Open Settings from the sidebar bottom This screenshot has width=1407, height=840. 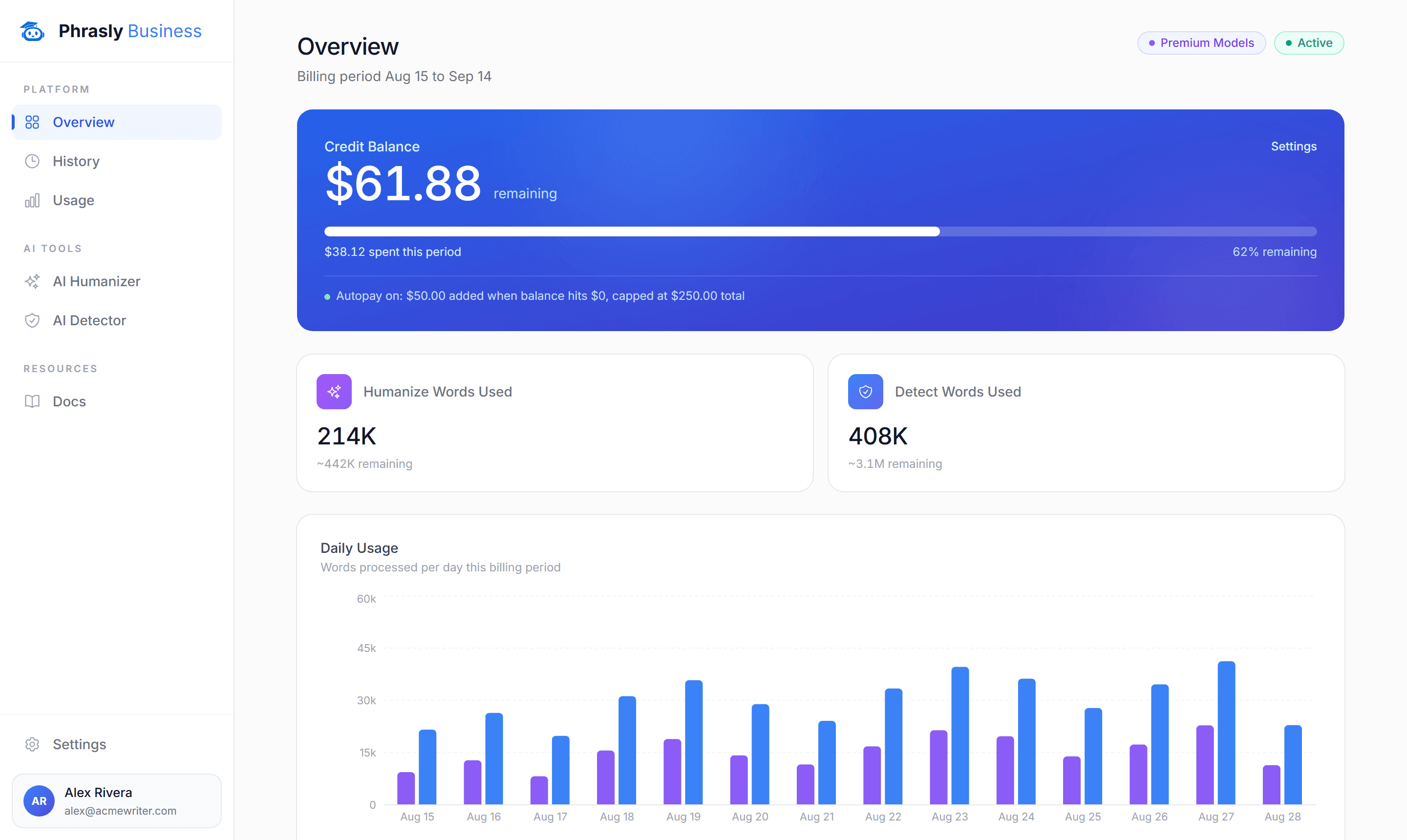[117, 744]
